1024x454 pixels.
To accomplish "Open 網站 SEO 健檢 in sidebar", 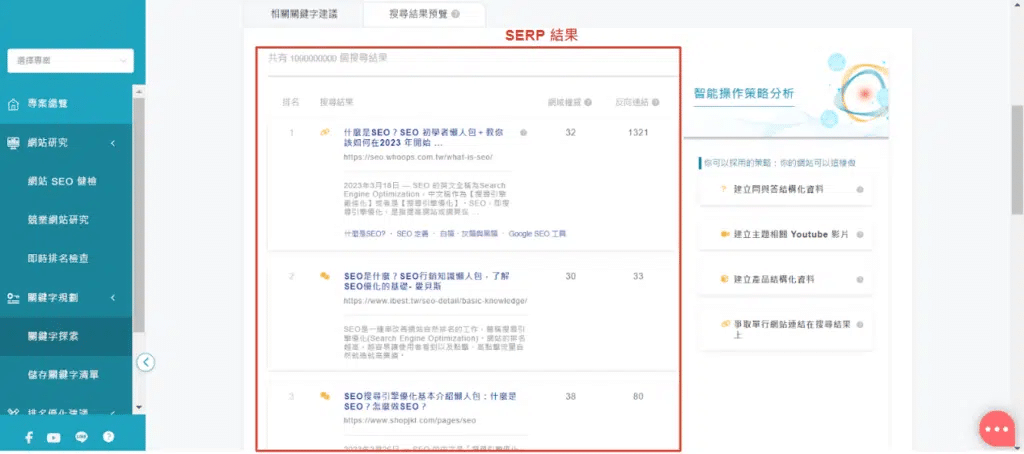I will (x=62, y=182).
